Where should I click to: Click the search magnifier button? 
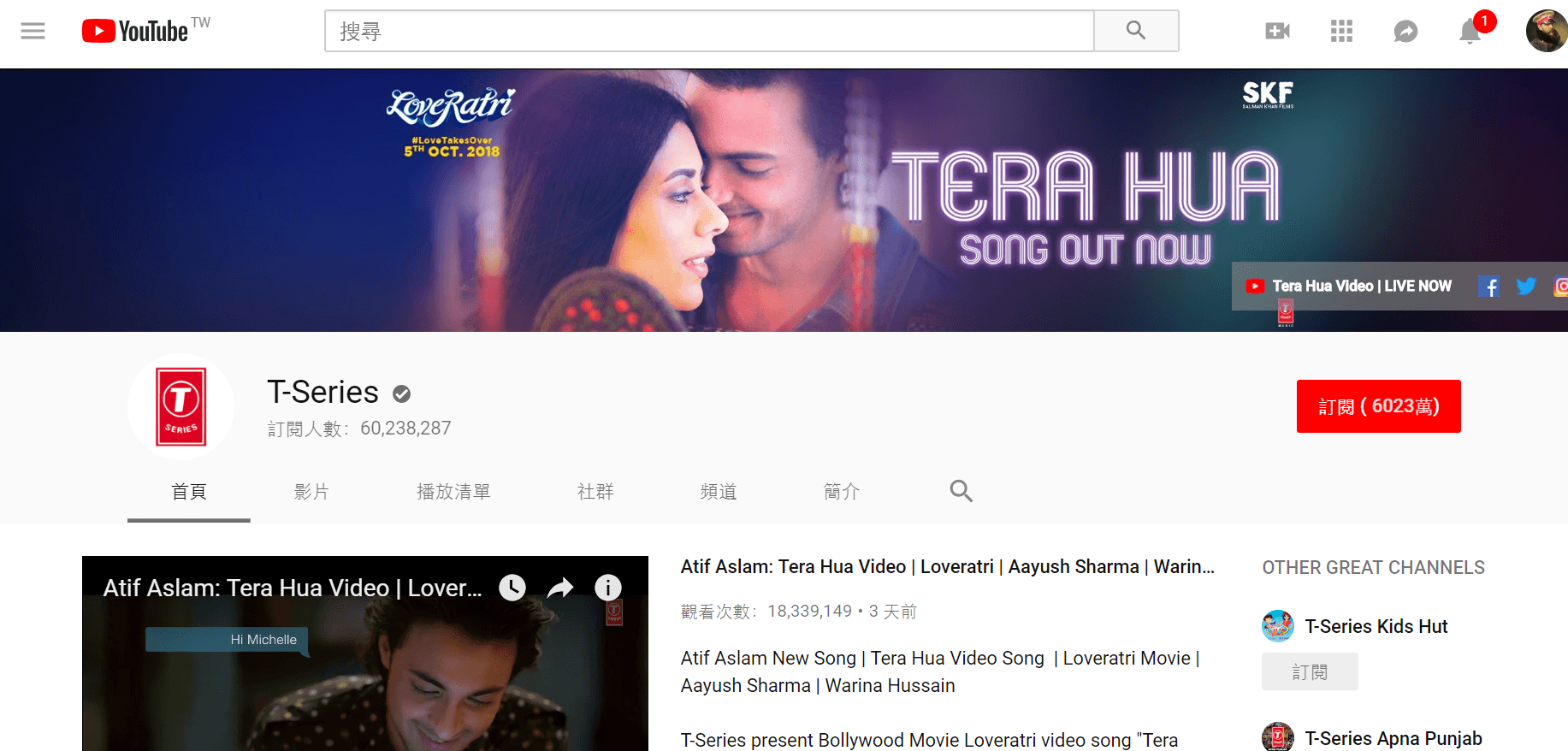(x=1136, y=31)
